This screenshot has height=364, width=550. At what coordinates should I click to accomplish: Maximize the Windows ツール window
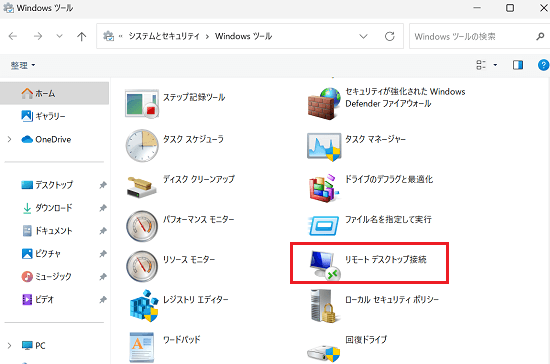click(x=510, y=8)
